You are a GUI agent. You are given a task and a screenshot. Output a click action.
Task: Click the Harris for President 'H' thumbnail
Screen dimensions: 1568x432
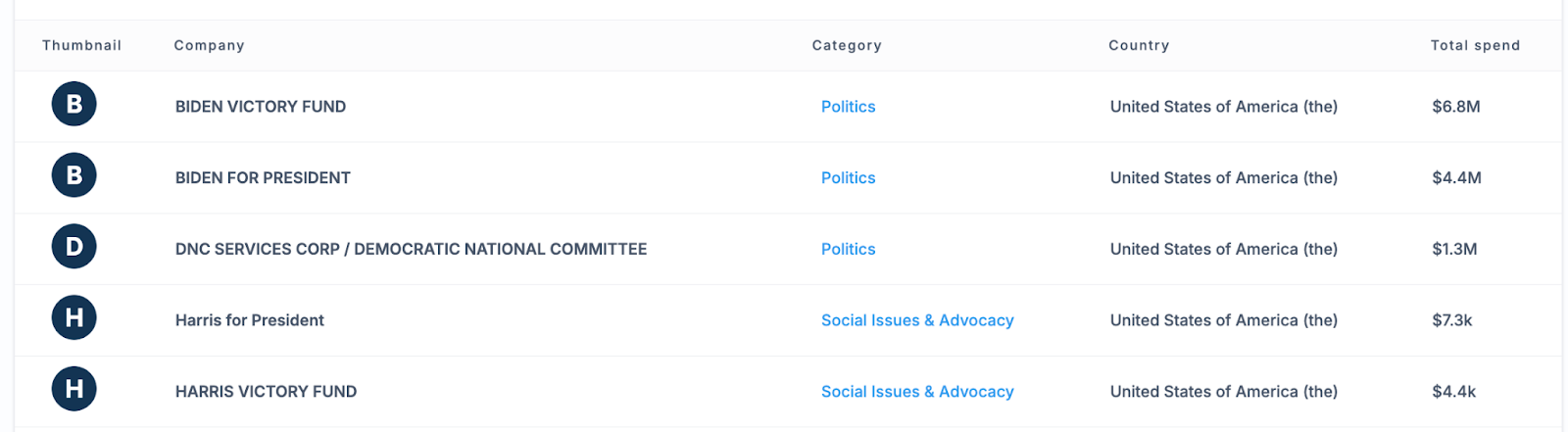coord(74,317)
